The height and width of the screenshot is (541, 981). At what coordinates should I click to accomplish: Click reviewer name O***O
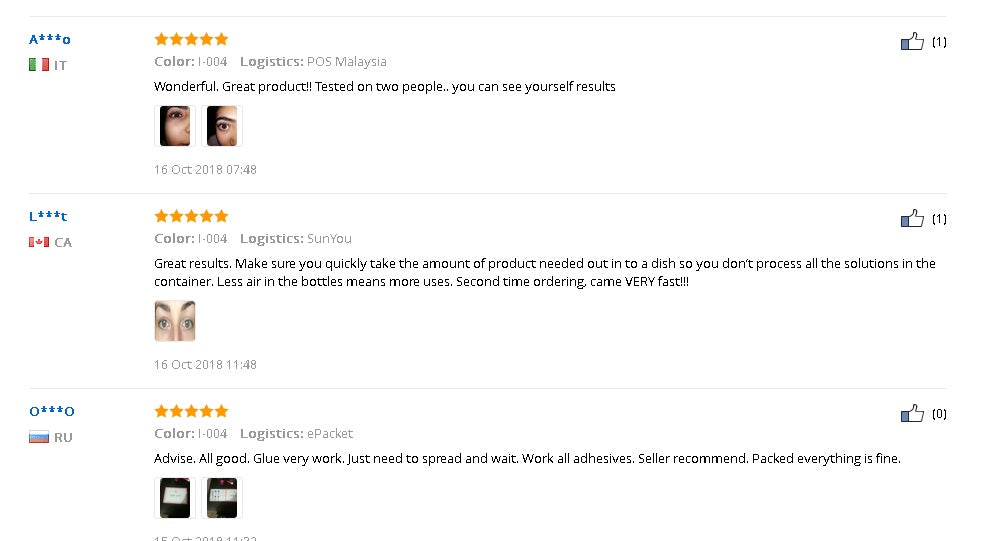point(52,412)
